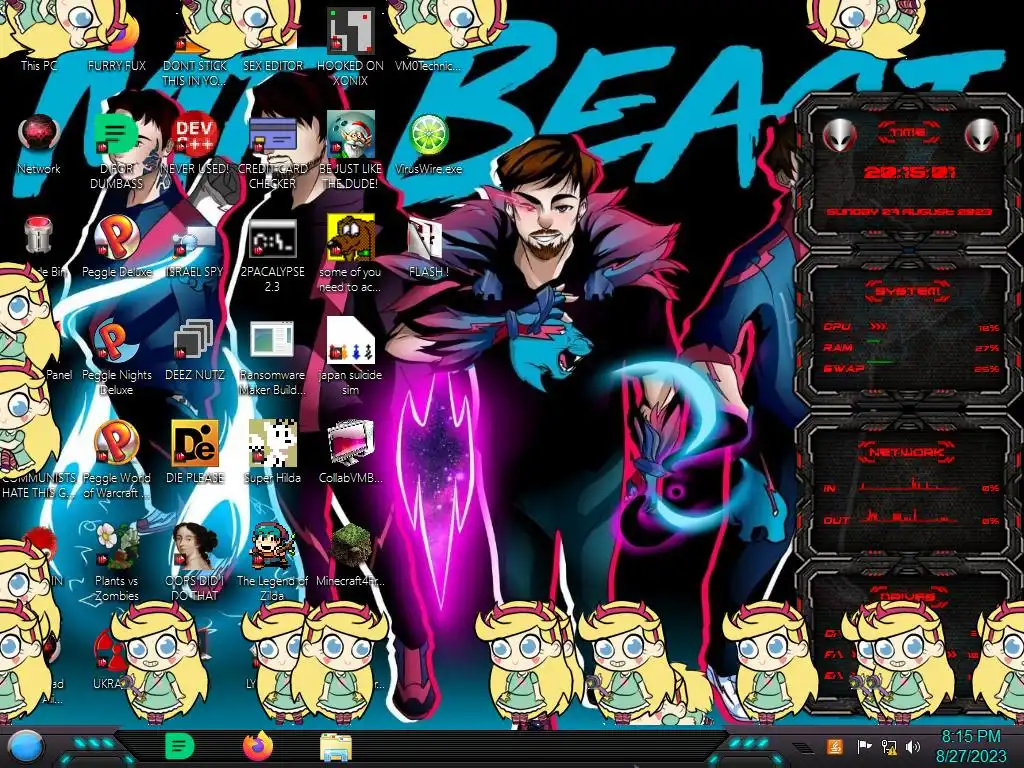Select the Minecraft4Fr... block icon
1024x768 pixels.
pos(350,555)
